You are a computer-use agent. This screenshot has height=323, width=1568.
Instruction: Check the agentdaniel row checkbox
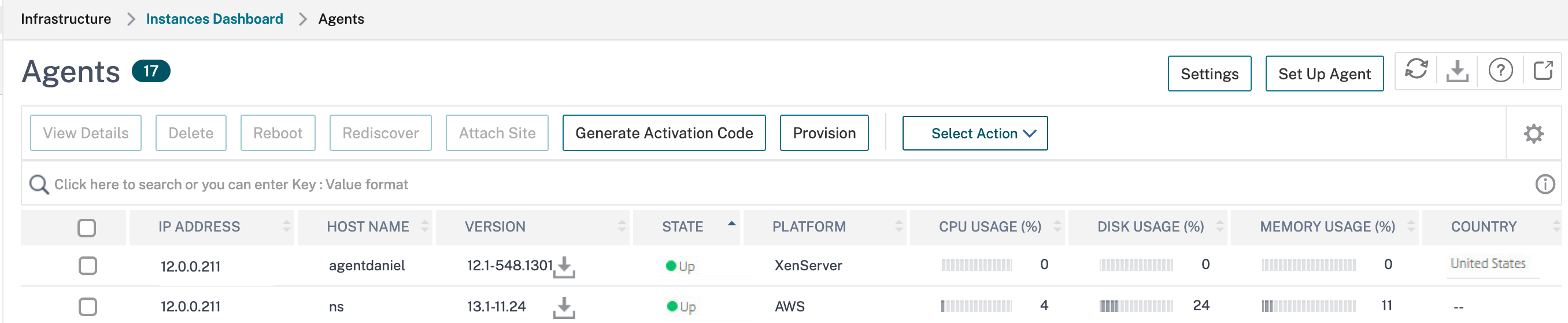[x=88, y=266]
